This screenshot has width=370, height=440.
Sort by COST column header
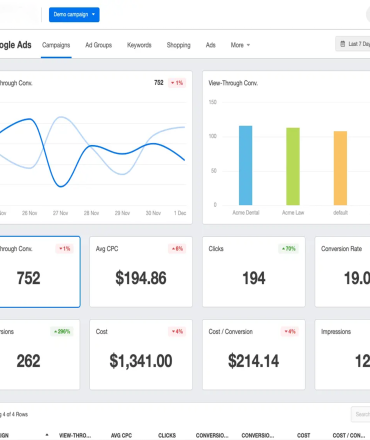tap(303, 435)
